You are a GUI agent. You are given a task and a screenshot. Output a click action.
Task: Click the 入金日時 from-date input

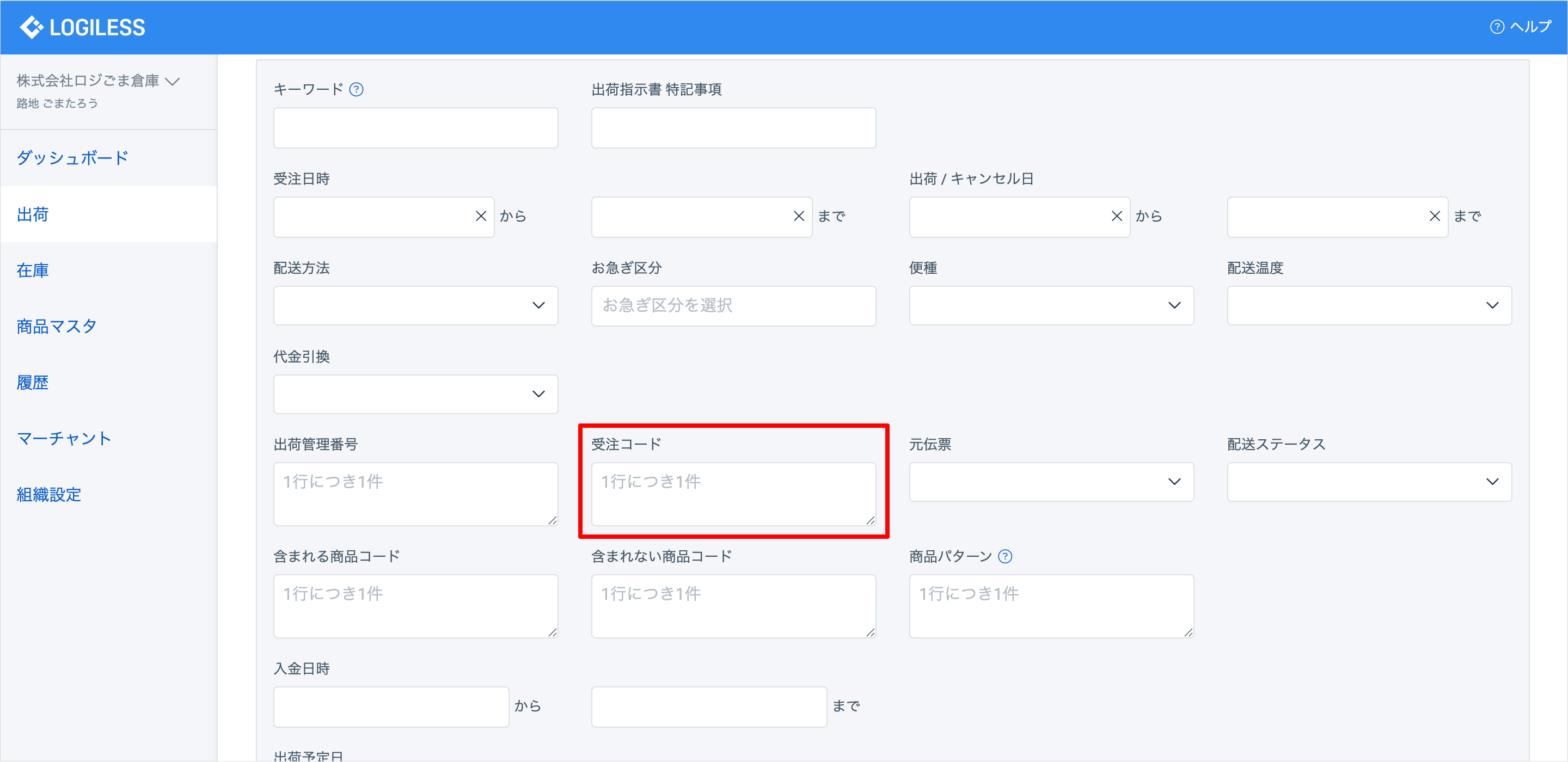coord(391,706)
